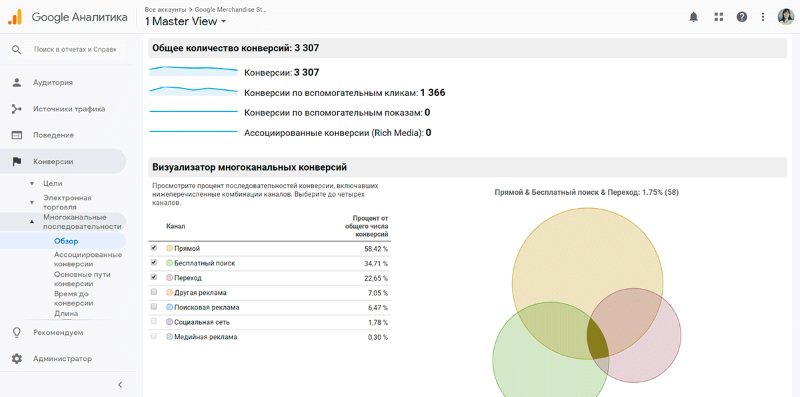Open the Конверсии section

tap(53, 161)
